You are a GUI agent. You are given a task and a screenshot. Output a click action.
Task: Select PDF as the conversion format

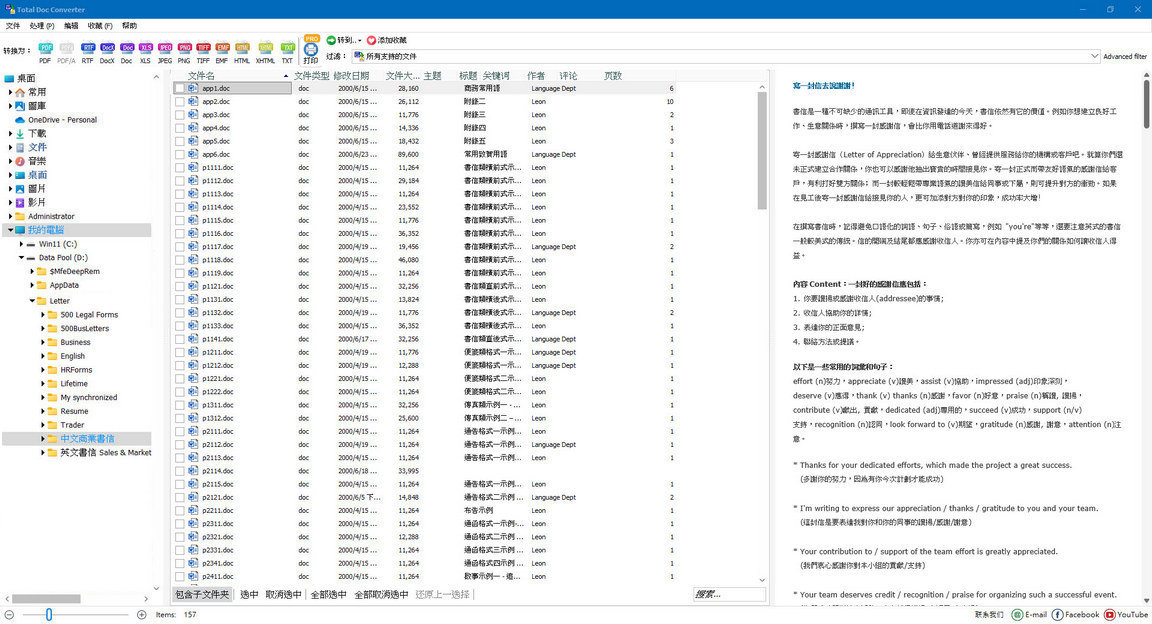(44, 47)
